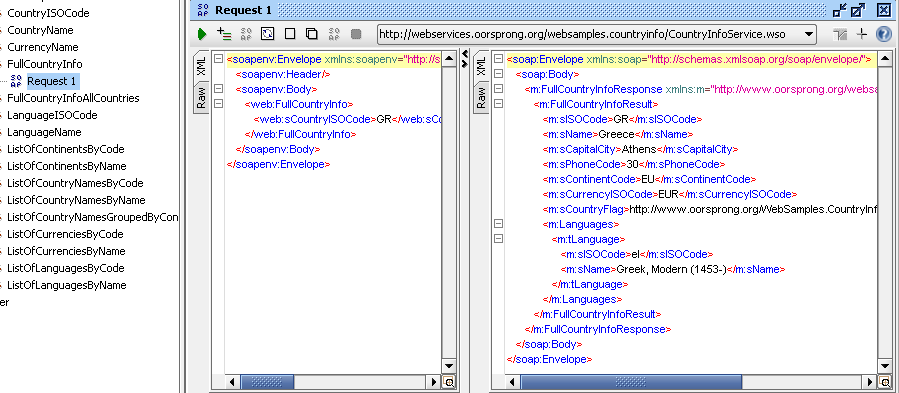Submit the request with the green play icon
This screenshot has height=393, width=899.
pyautogui.click(x=201, y=34)
